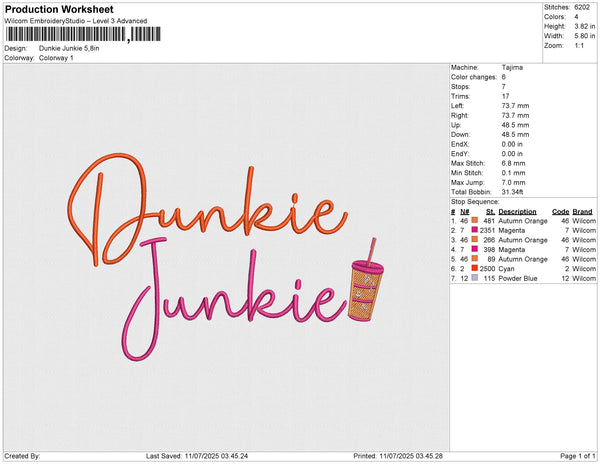This screenshot has width=600, height=464.
Task: Click the Magenta swatch in stop row 2
Action: (x=474, y=230)
